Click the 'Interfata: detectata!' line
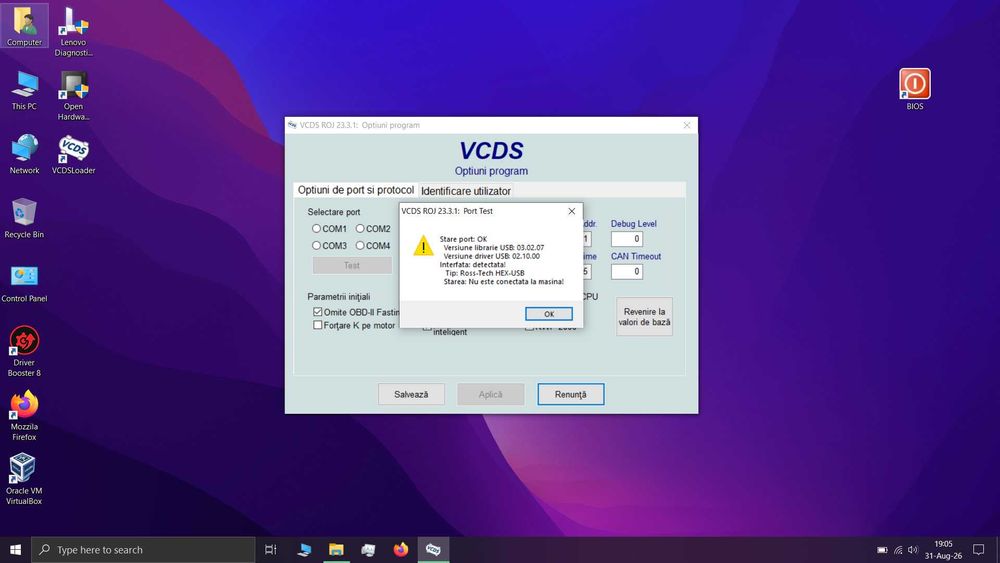Image resolution: width=1000 pixels, height=563 pixels. [473, 264]
